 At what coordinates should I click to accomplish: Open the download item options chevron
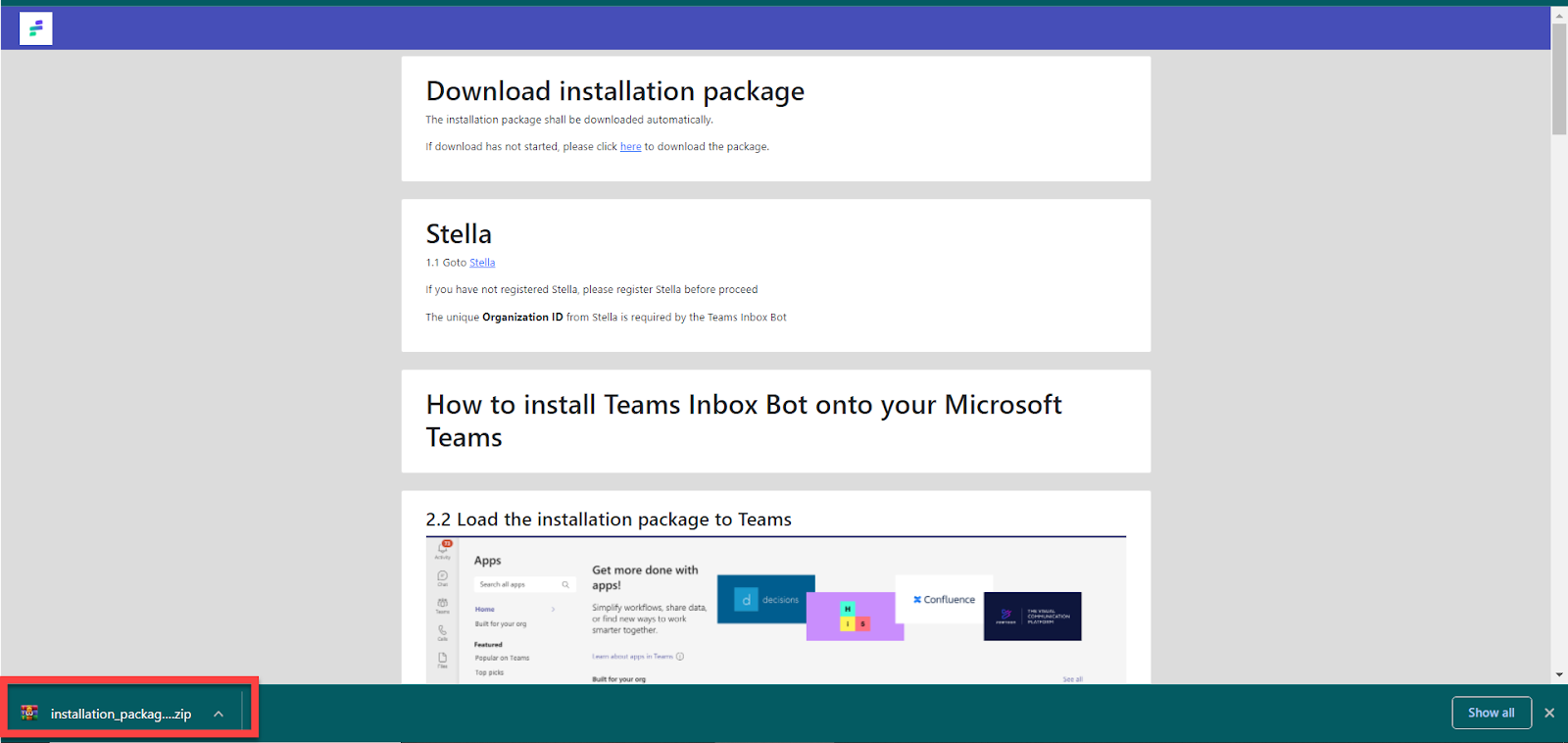click(x=219, y=714)
